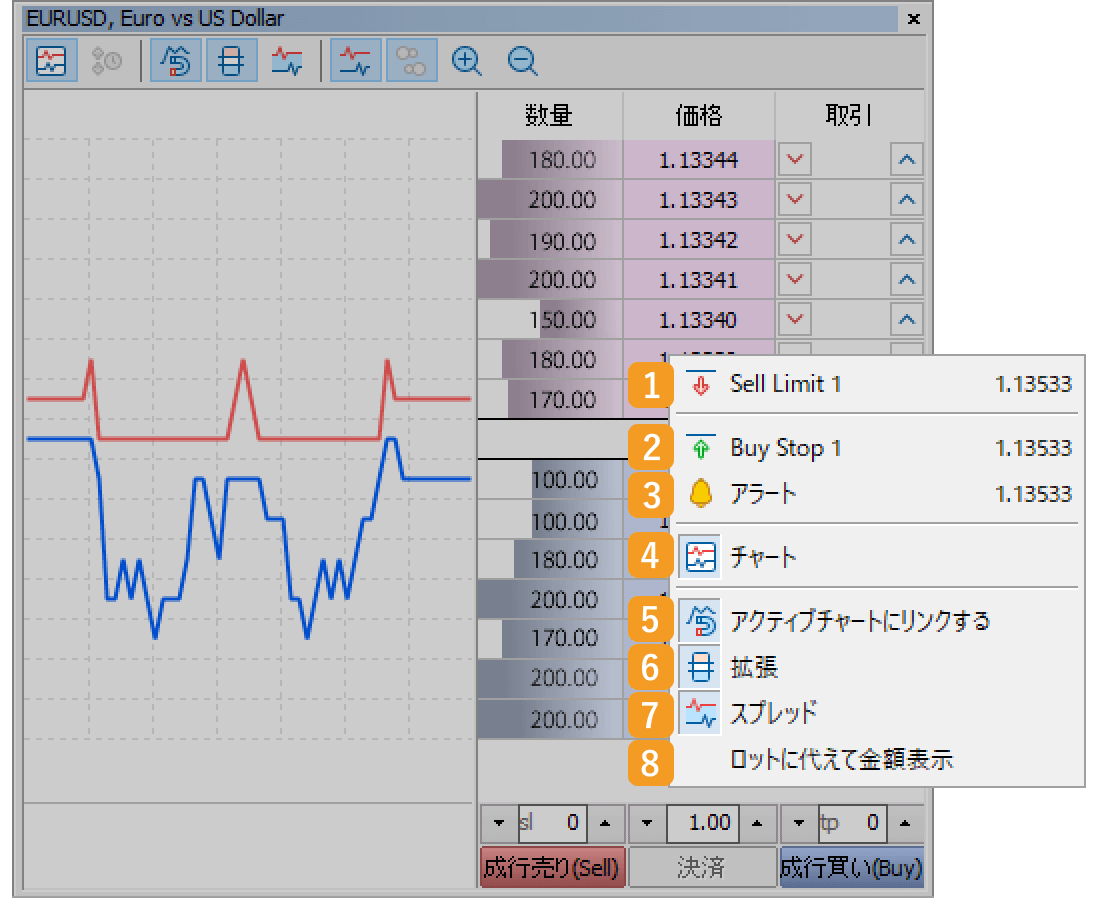Click the buy arrow at price 1.13344
1100x898 pixels.
coord(906,159)
